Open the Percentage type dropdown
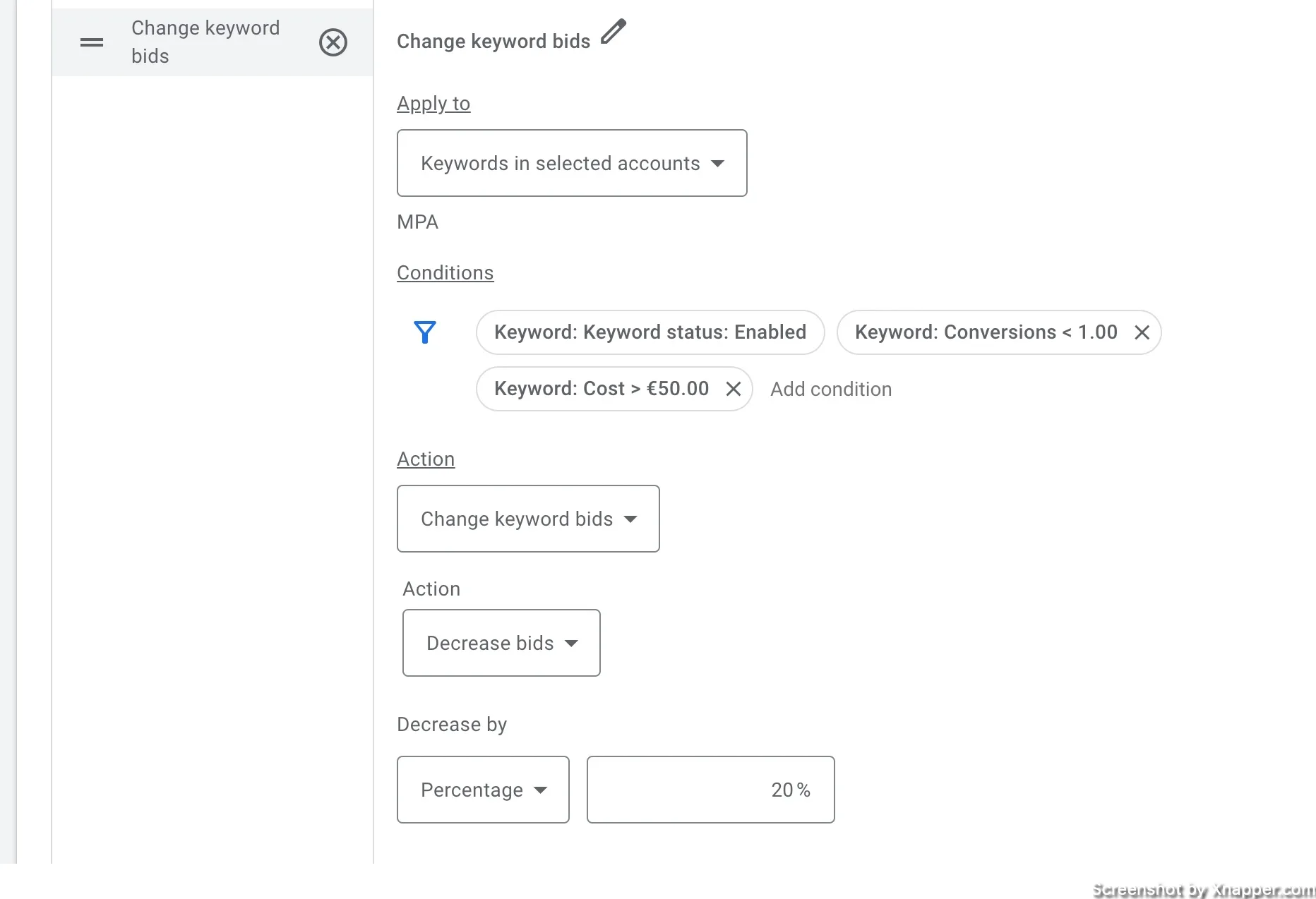This screenshot has width=1316, height=899. 483,790
